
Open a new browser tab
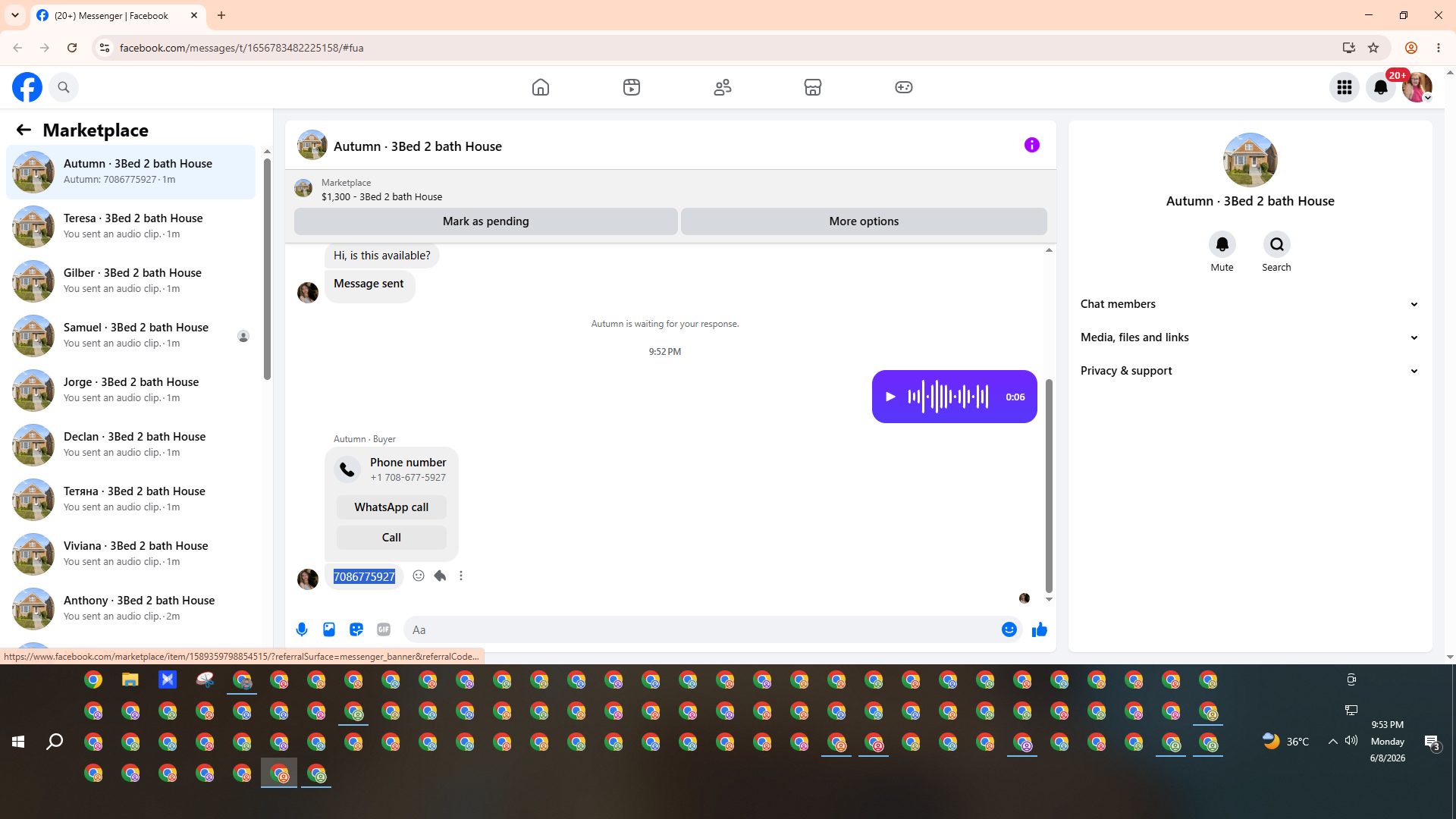click(221, 15)
